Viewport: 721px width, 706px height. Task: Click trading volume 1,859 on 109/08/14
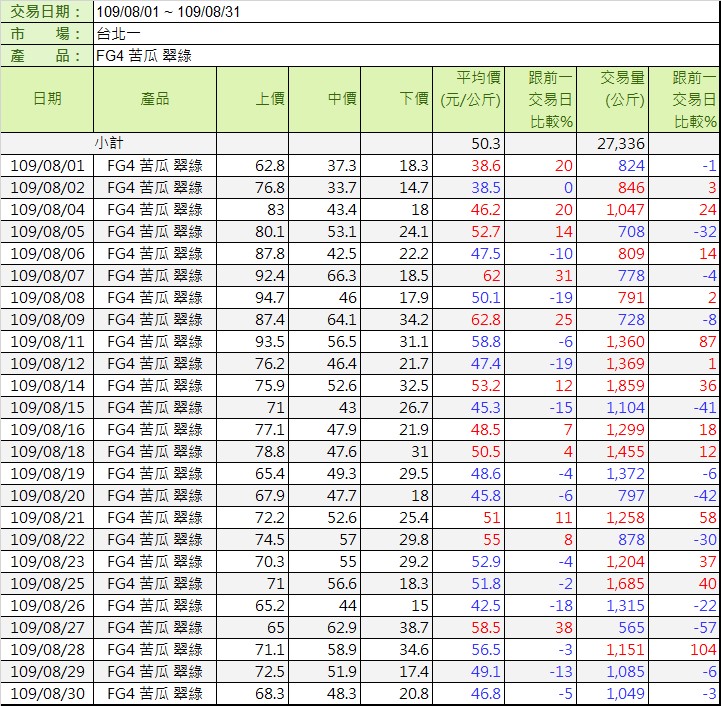[x=626, y=386]
